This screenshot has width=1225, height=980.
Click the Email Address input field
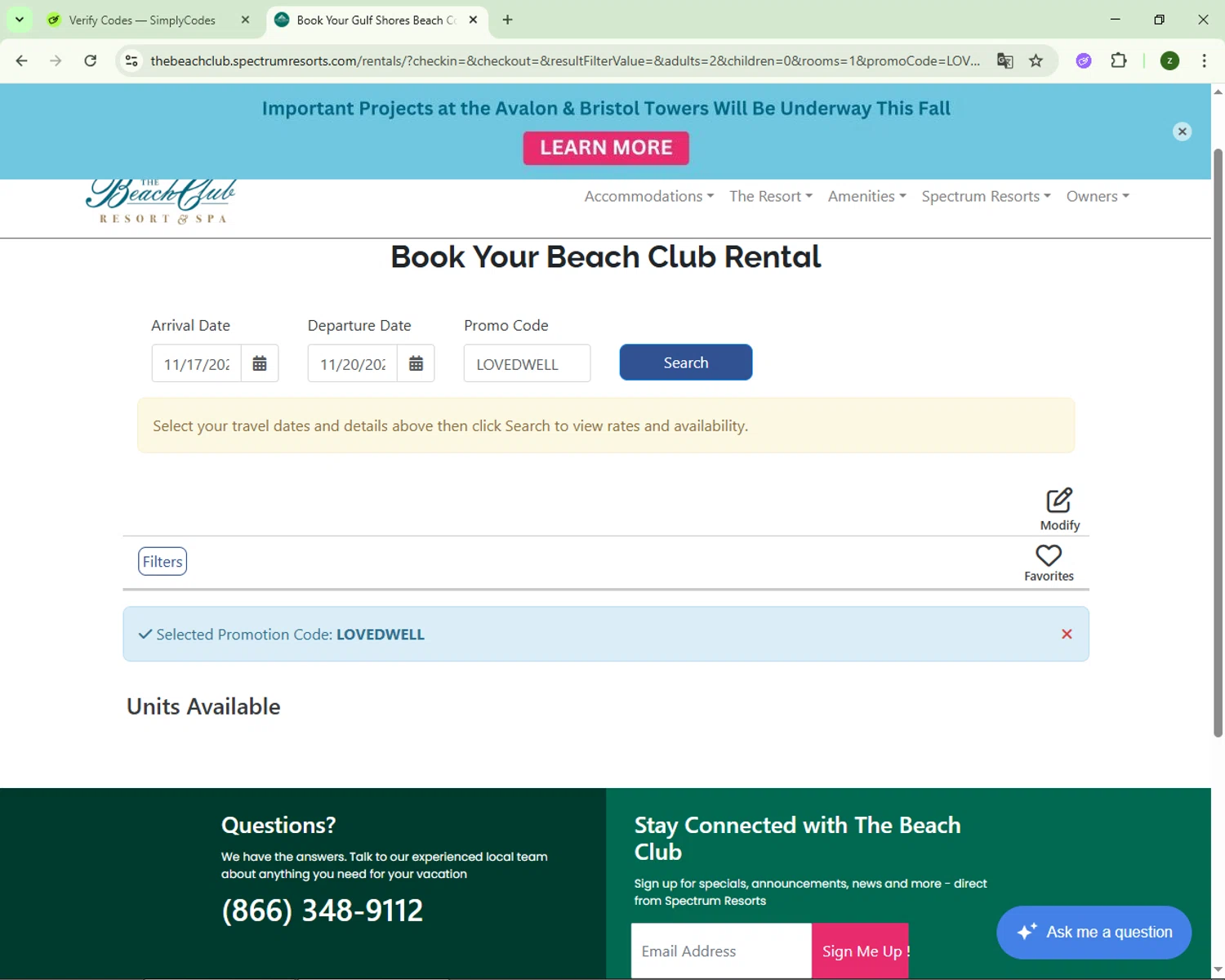(x=721, y=951)
